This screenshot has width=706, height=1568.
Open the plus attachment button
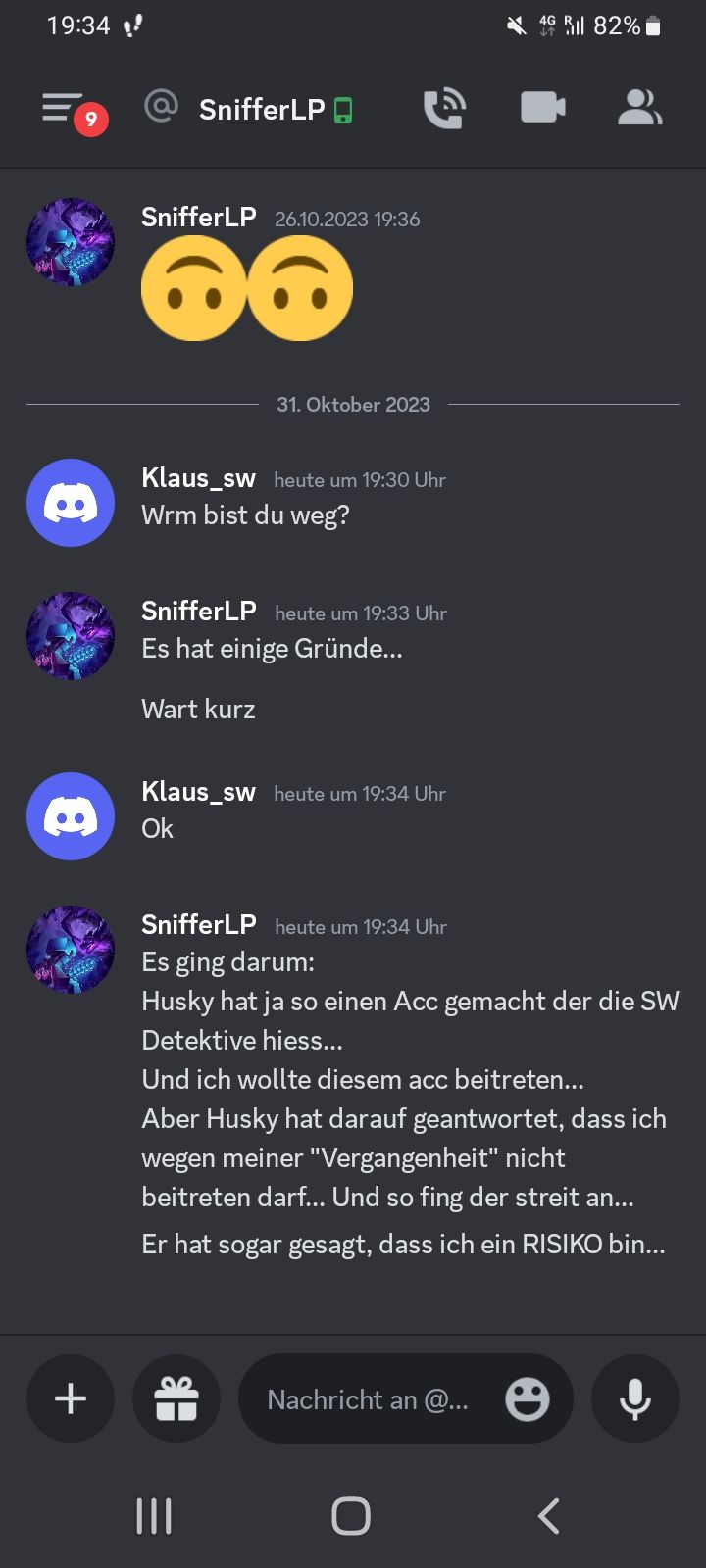tap(71, 1398)
